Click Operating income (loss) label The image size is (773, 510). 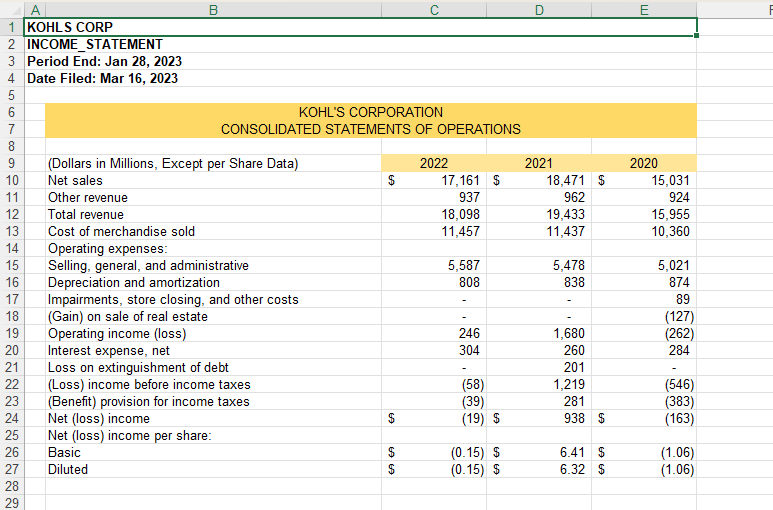pos(117,334)
